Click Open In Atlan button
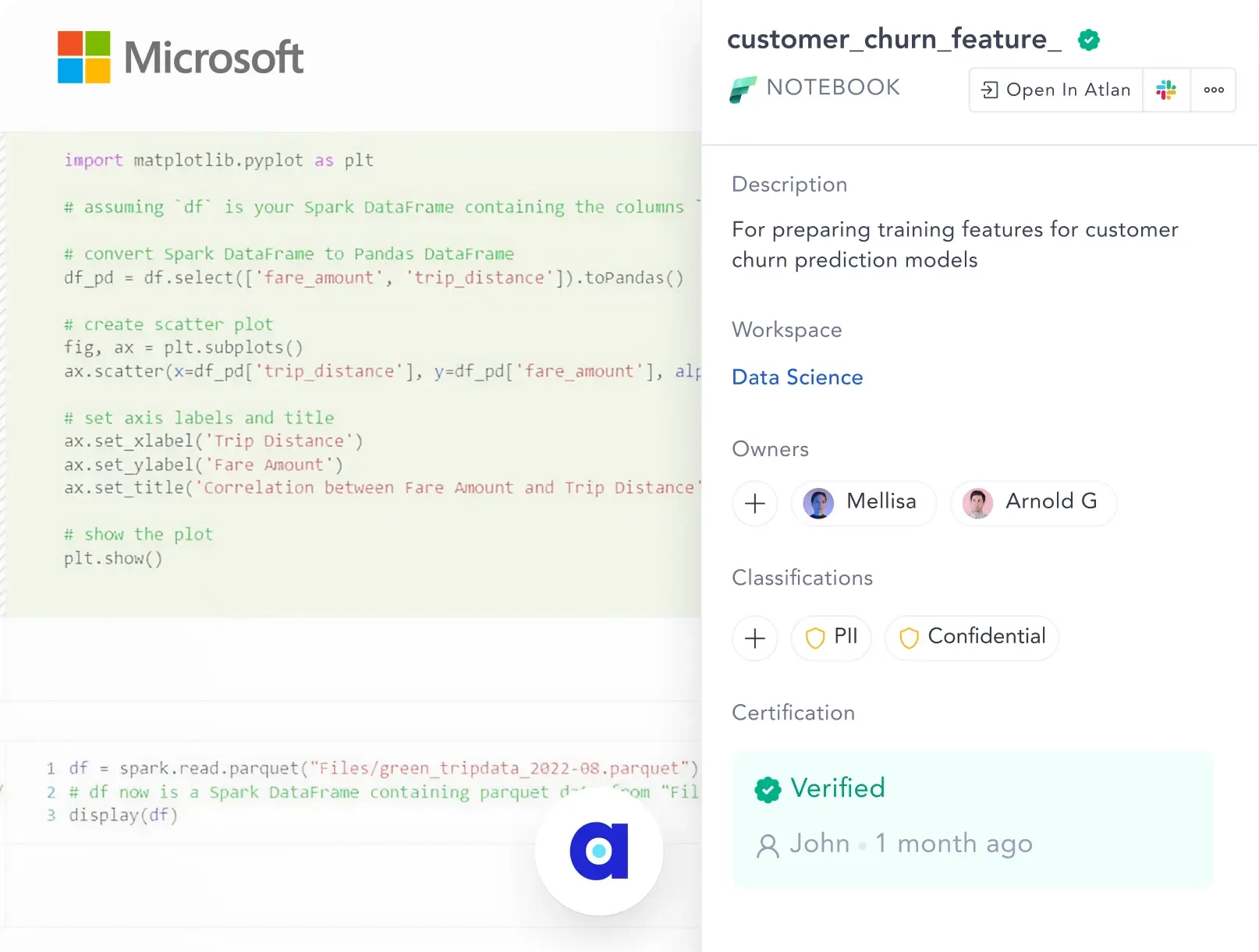The image size is (1259, 952). (1056, 90)
